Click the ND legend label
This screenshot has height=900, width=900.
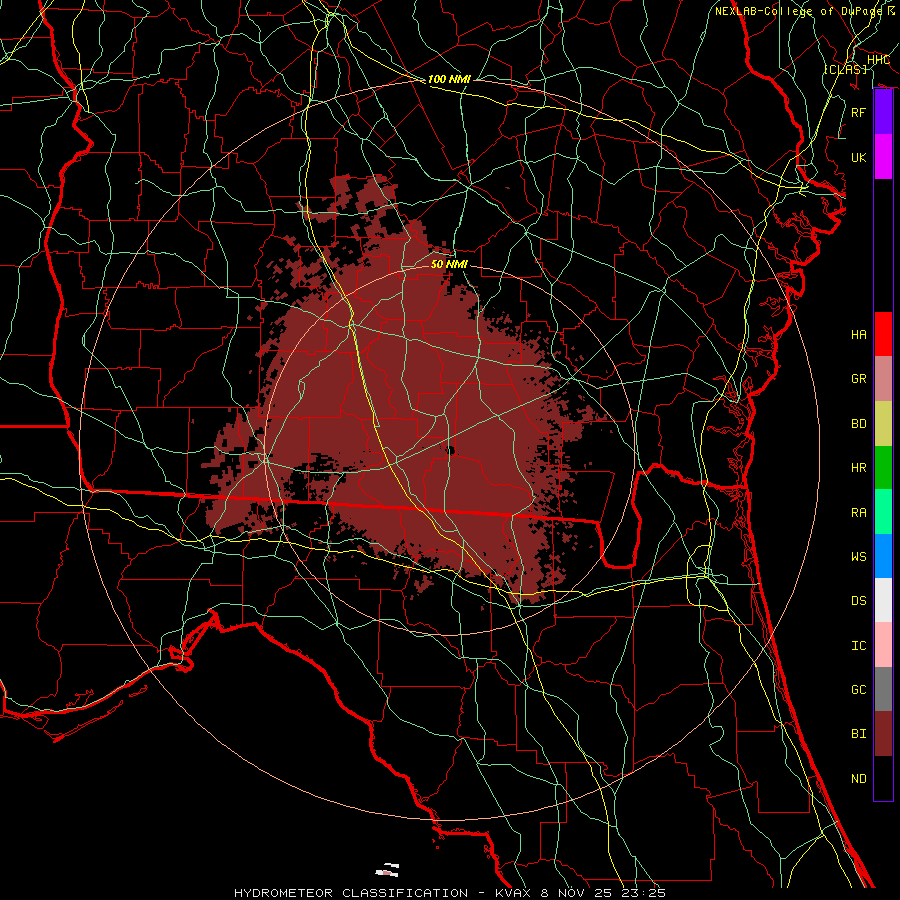(859, 779)
